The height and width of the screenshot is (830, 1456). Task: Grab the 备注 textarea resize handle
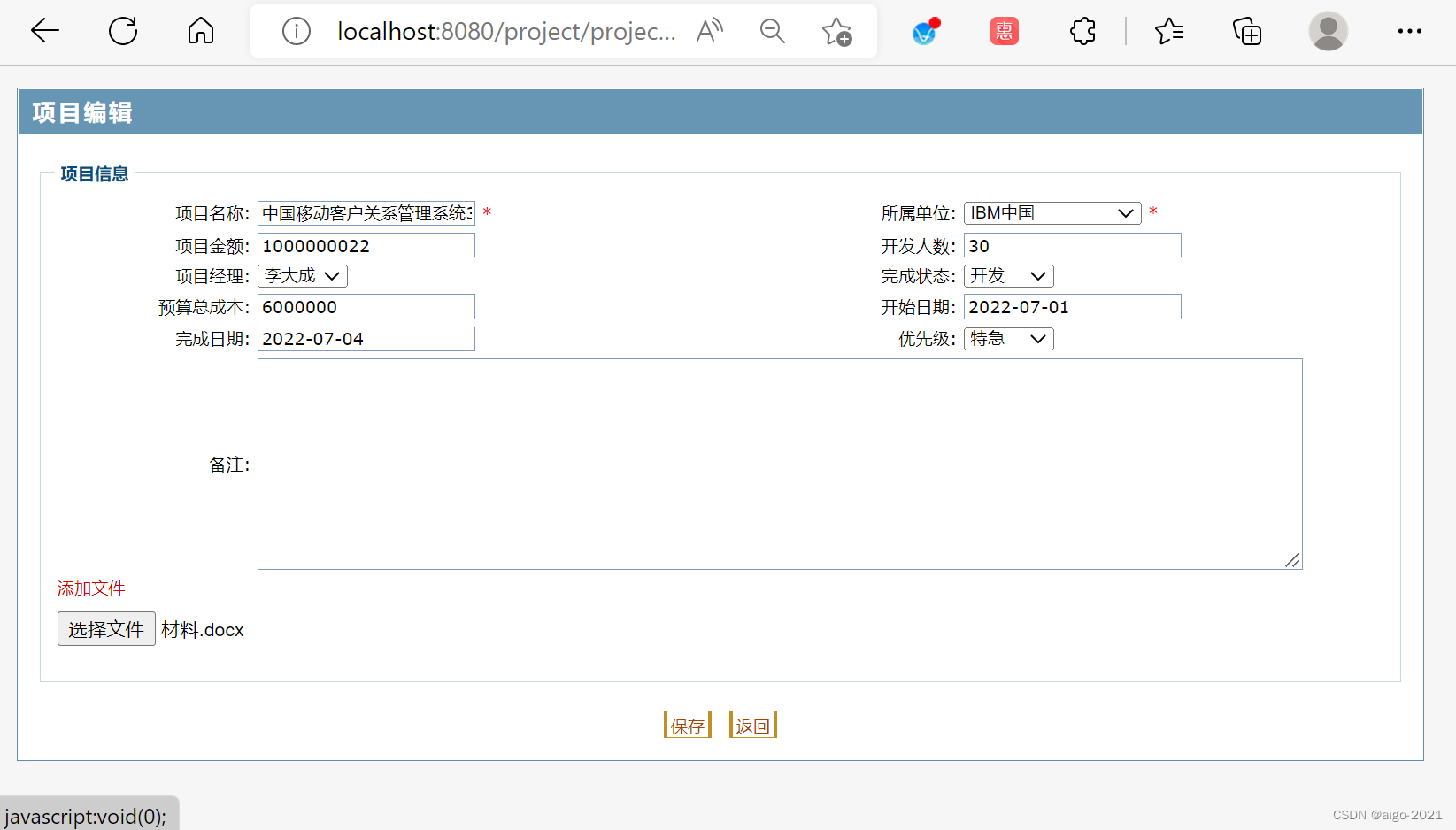coord(1293,560)
